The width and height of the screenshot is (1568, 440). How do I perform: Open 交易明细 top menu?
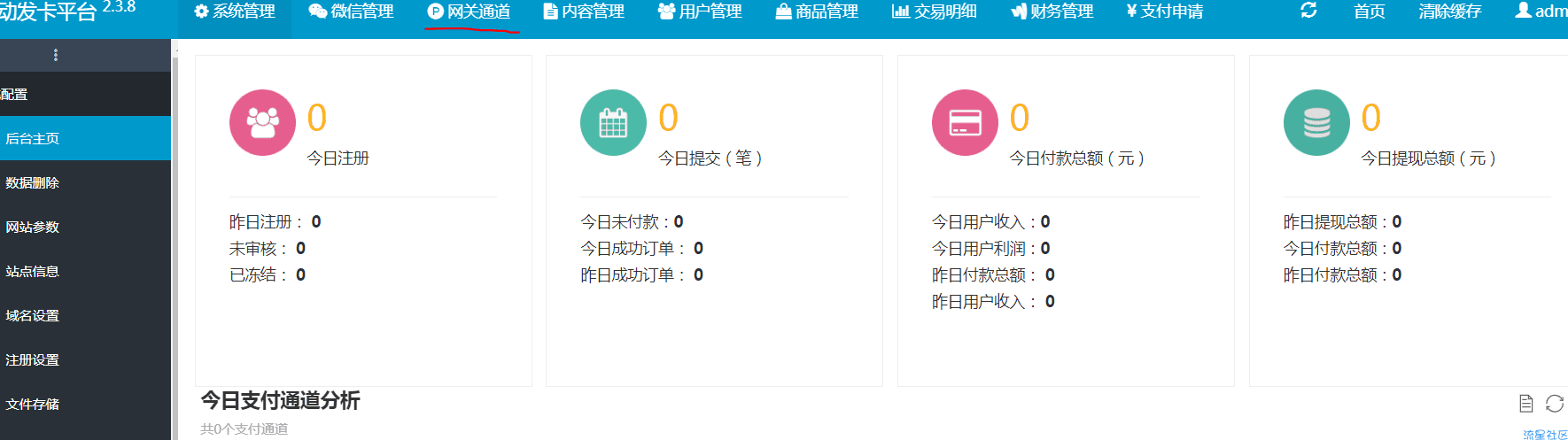click(x=935, y=12)
